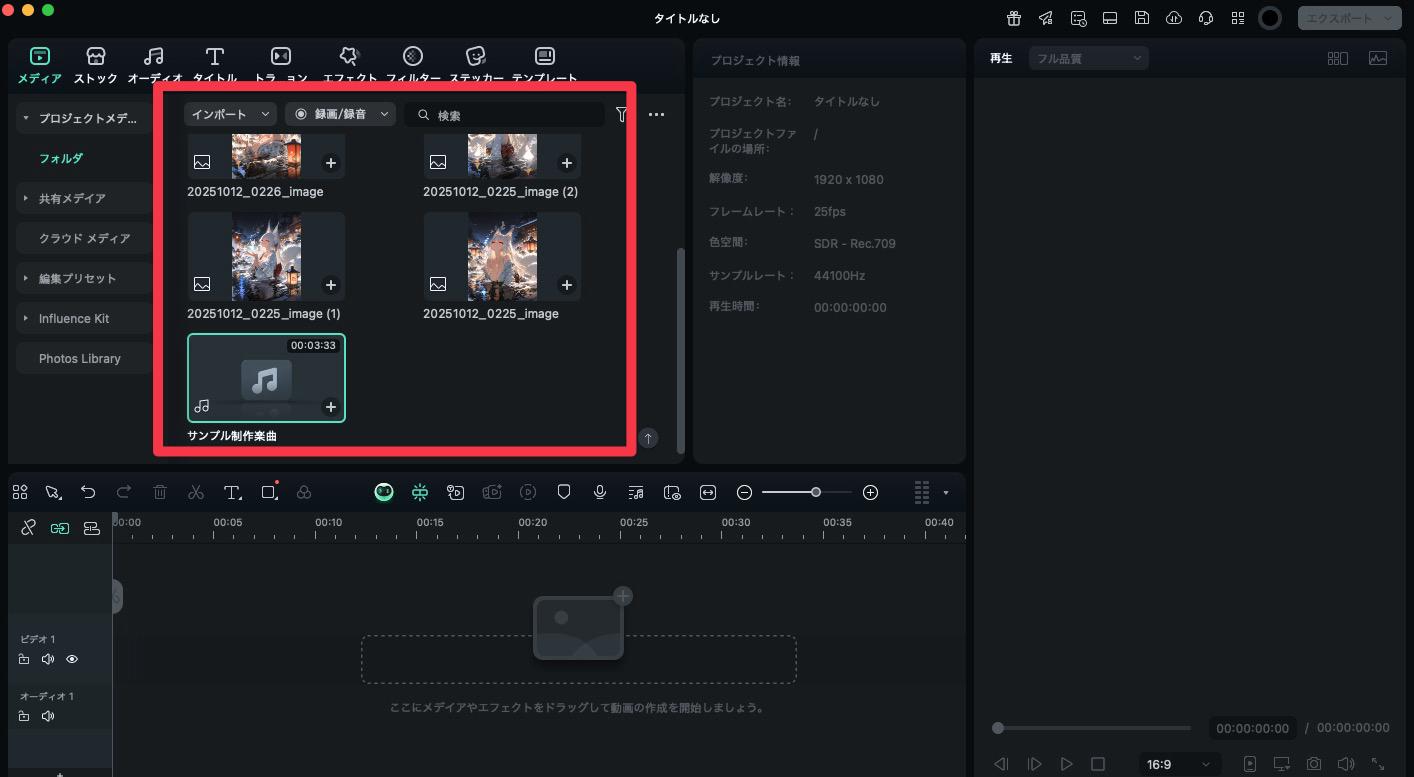
Task: Hide ビデオ 1 track with the eye toggle
Action: tap(71, 659)
